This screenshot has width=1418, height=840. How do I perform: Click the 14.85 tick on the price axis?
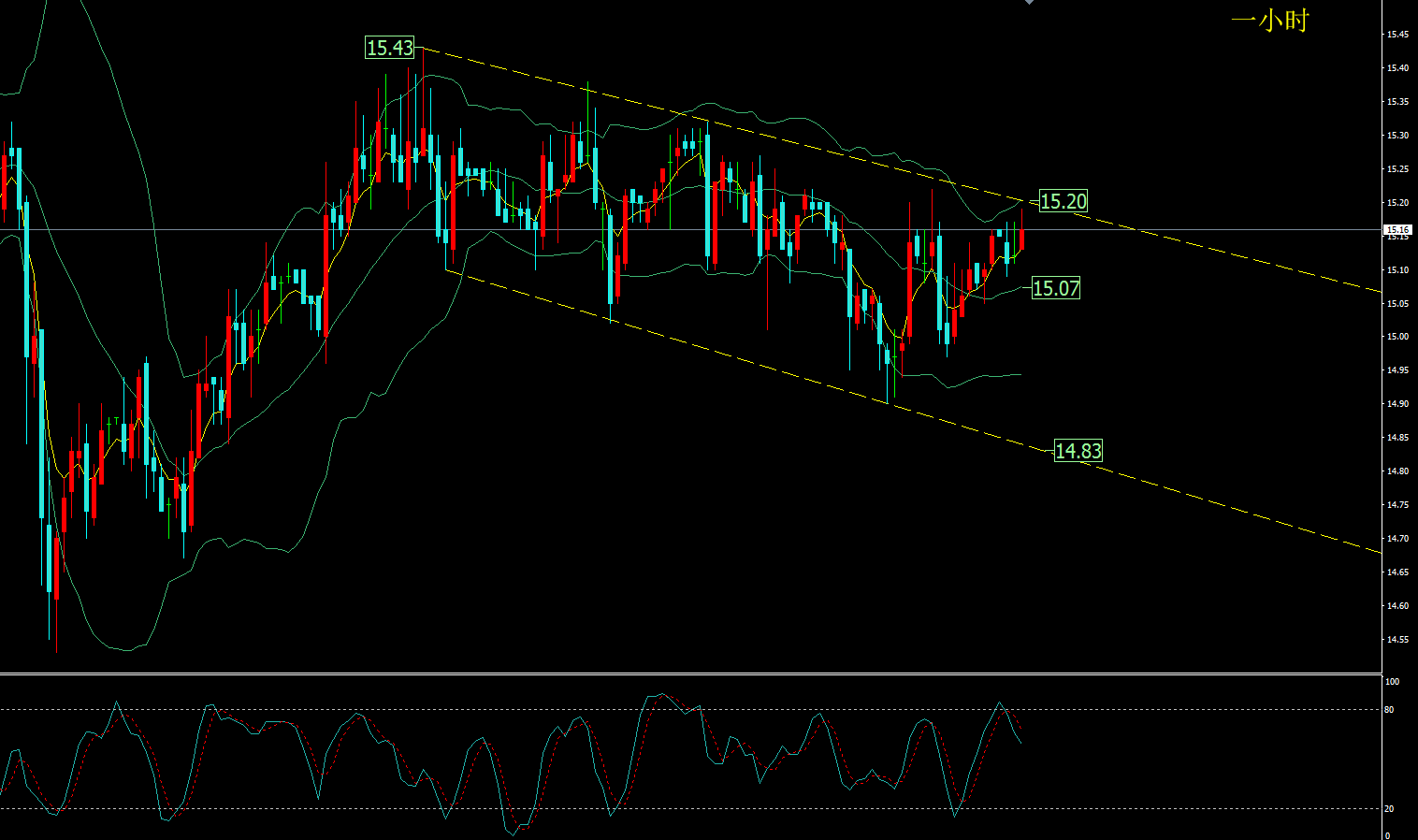click(1397, 438)
